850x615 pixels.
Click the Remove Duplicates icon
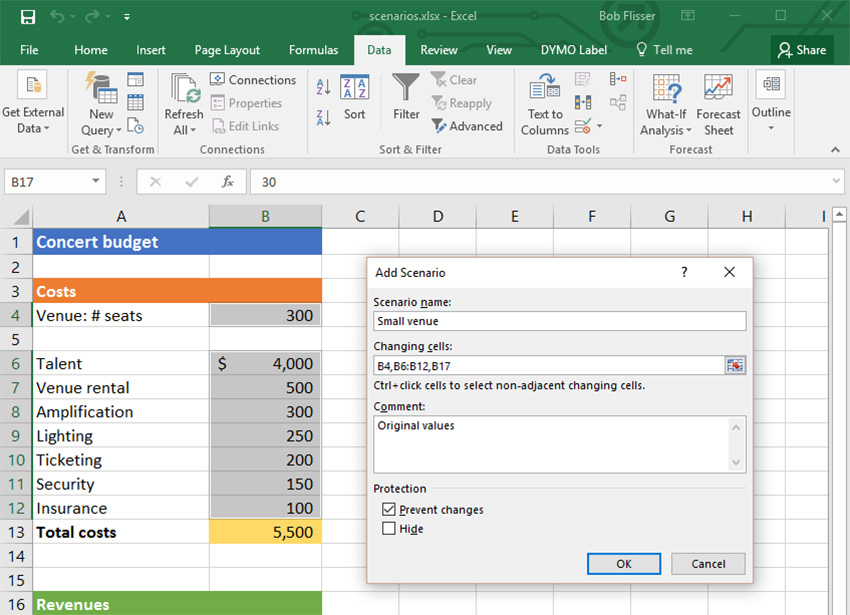[x=583, y=102]
